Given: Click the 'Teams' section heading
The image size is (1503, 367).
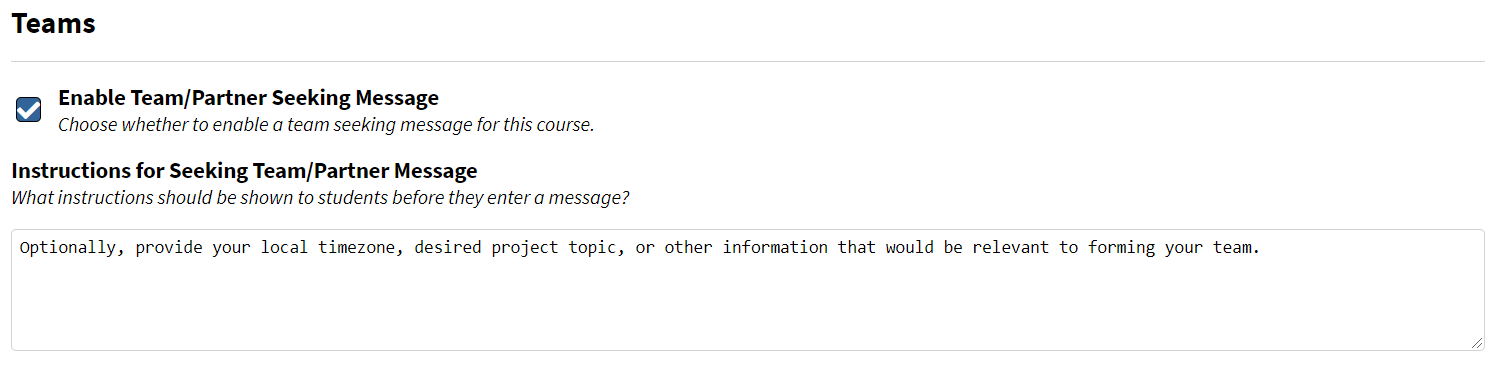Looking at the screenshot, I should 53,24.
